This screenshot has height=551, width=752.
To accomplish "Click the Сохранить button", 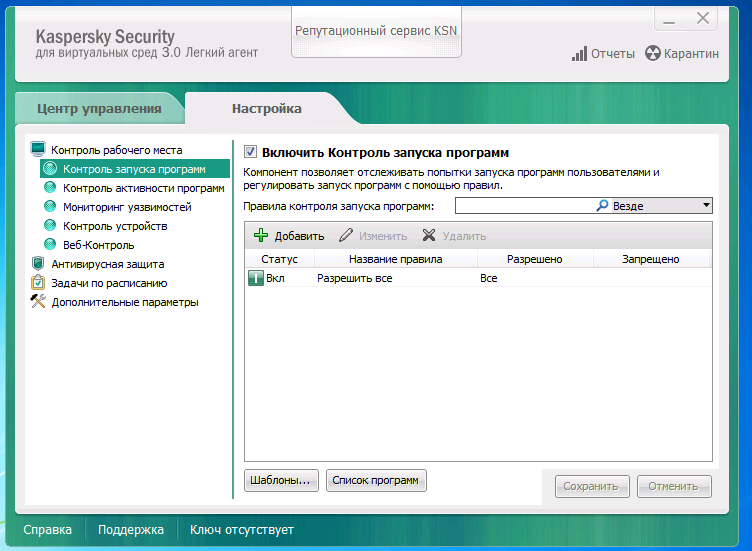I will [592, 486].
